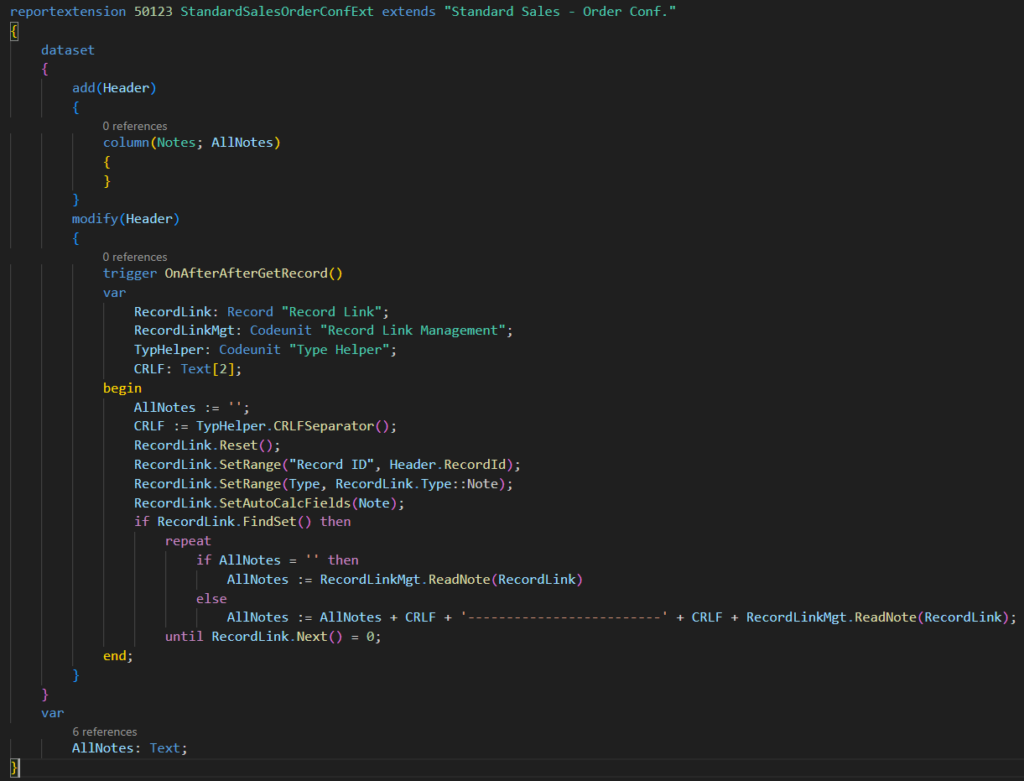Viewport: 1024px width, 781px height.
Task: Click the object ID 50123
Action: (152, 10)
